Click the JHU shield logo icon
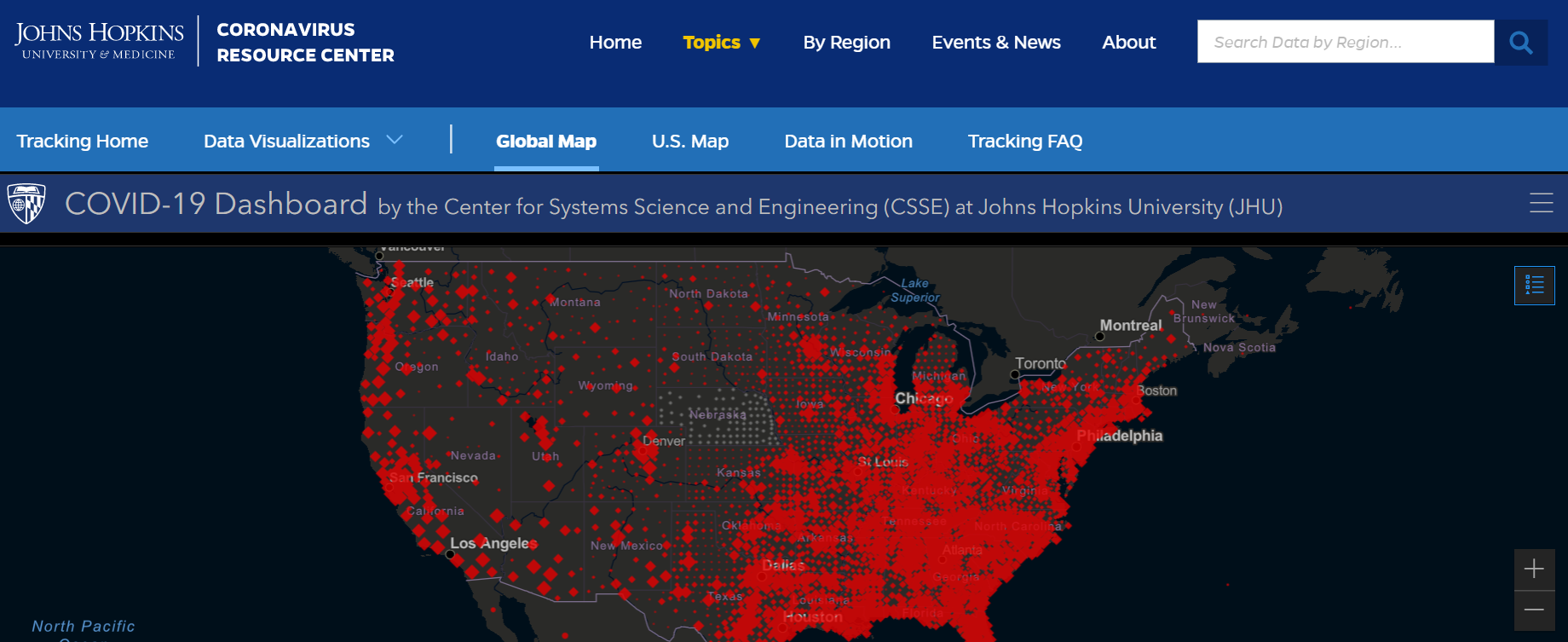This screenshot has width=1568, height=642. tap(26, 204)
